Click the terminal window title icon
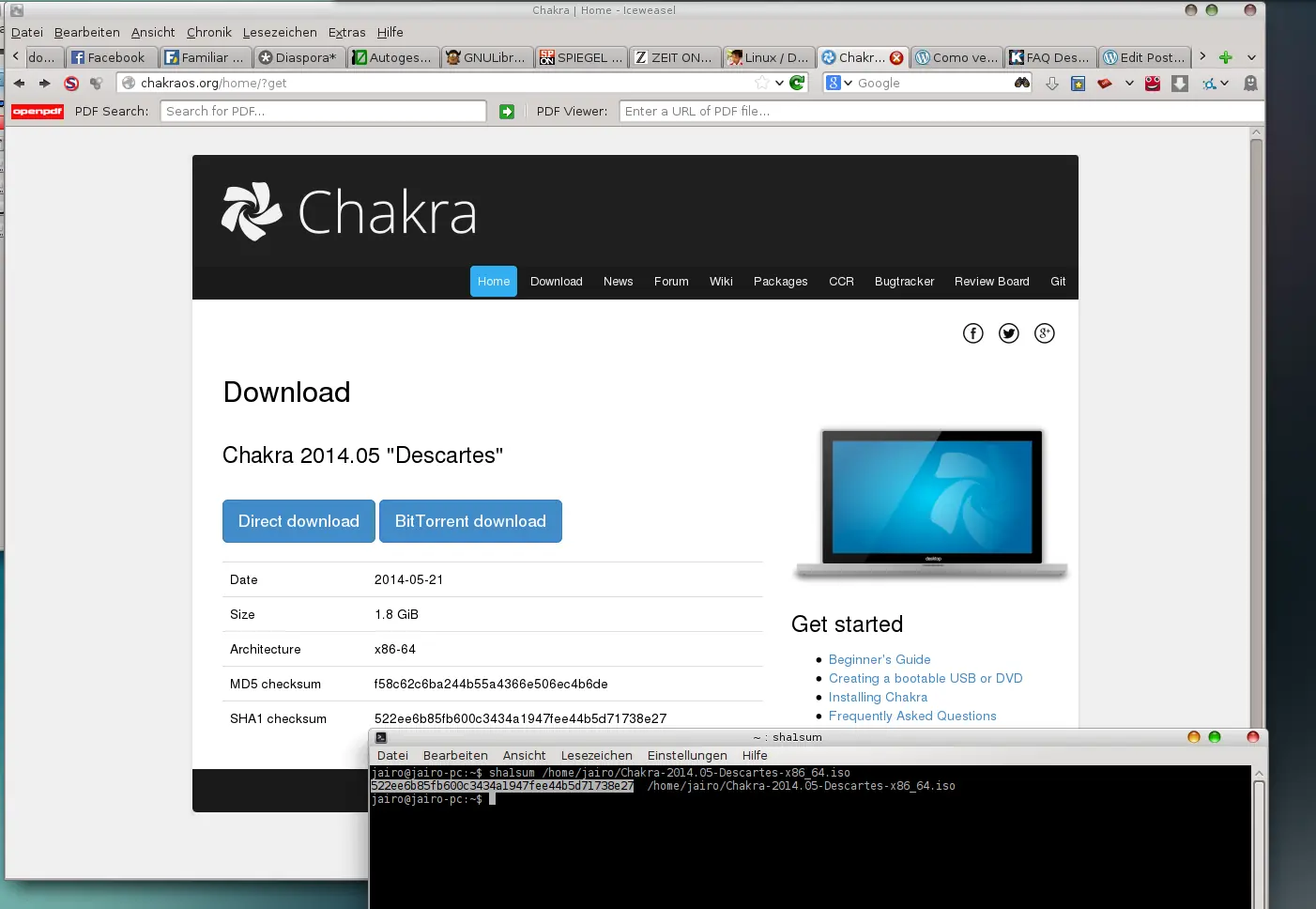 381,737
